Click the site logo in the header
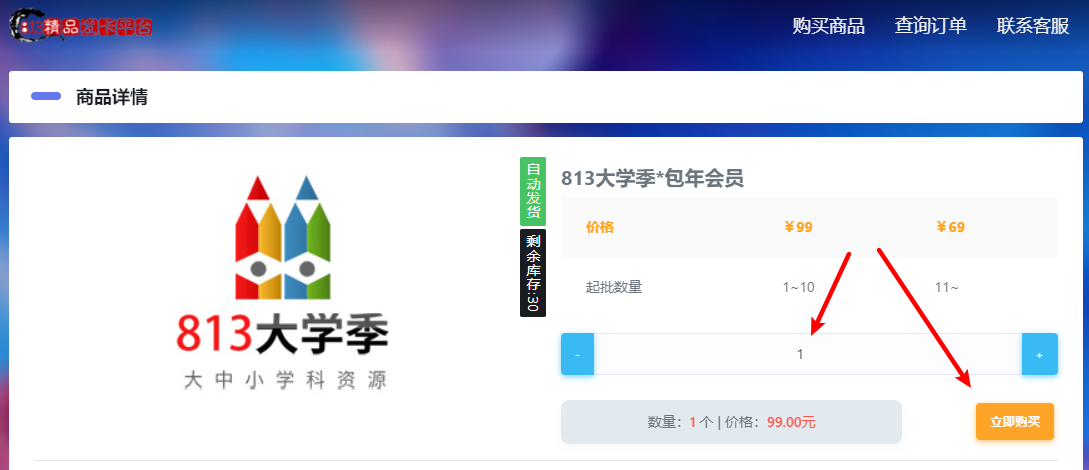1089x470 pixels. pyautogui.click(x=82, y=27)
